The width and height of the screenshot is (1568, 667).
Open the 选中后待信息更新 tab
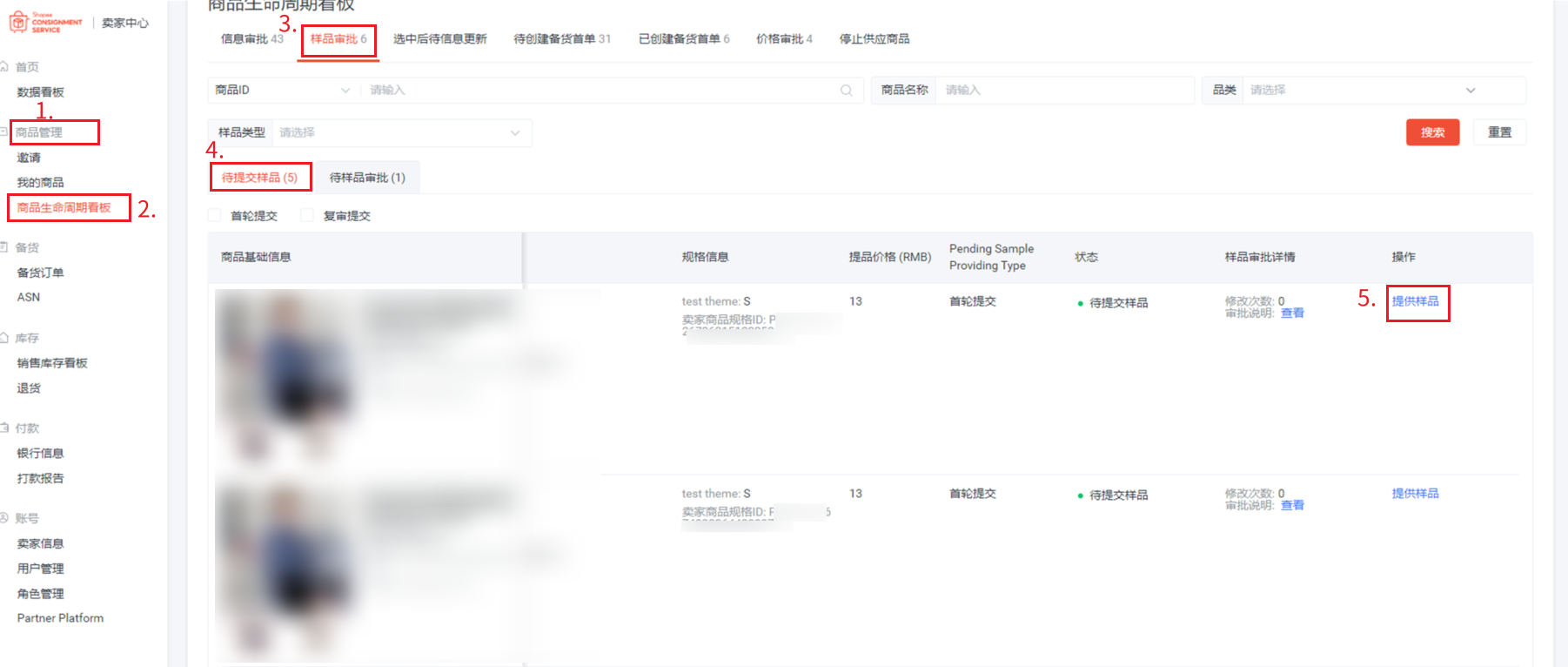pyautogui.click(x=439, y=39)
